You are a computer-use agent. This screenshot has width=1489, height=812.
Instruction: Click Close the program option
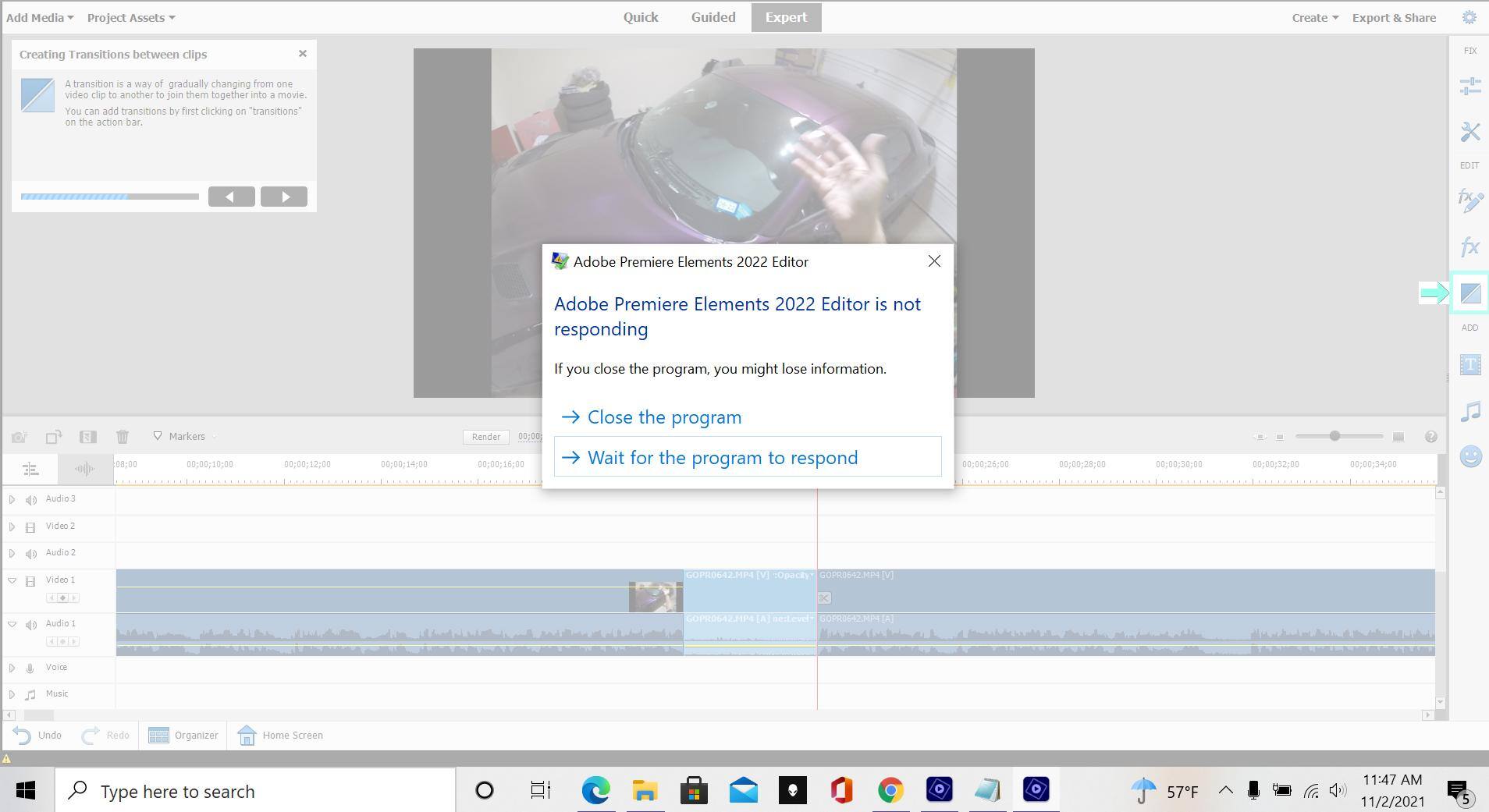pyautogui.click(x=663, y=417)
